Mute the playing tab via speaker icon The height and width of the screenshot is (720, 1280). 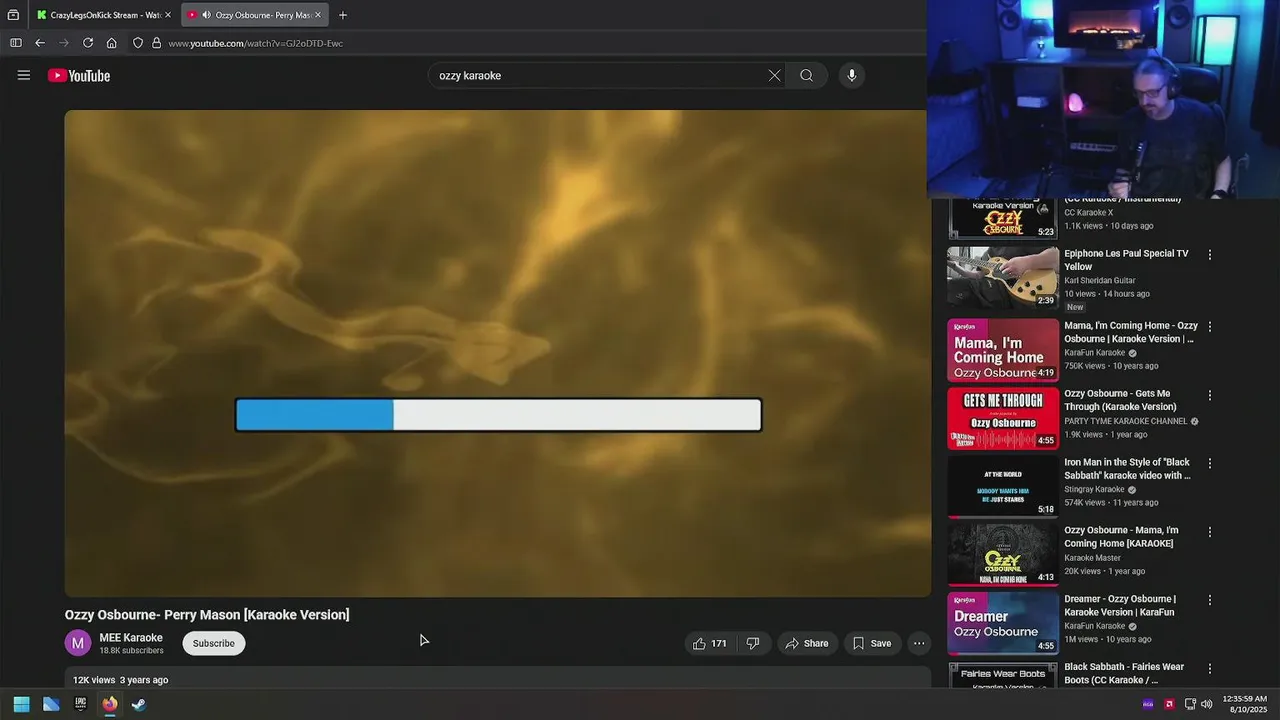(206, 15)
